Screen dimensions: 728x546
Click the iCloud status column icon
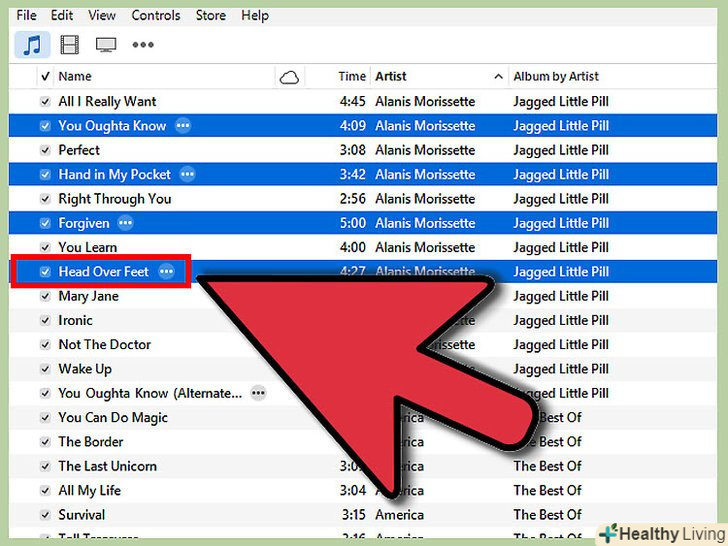tap(289, 78)
